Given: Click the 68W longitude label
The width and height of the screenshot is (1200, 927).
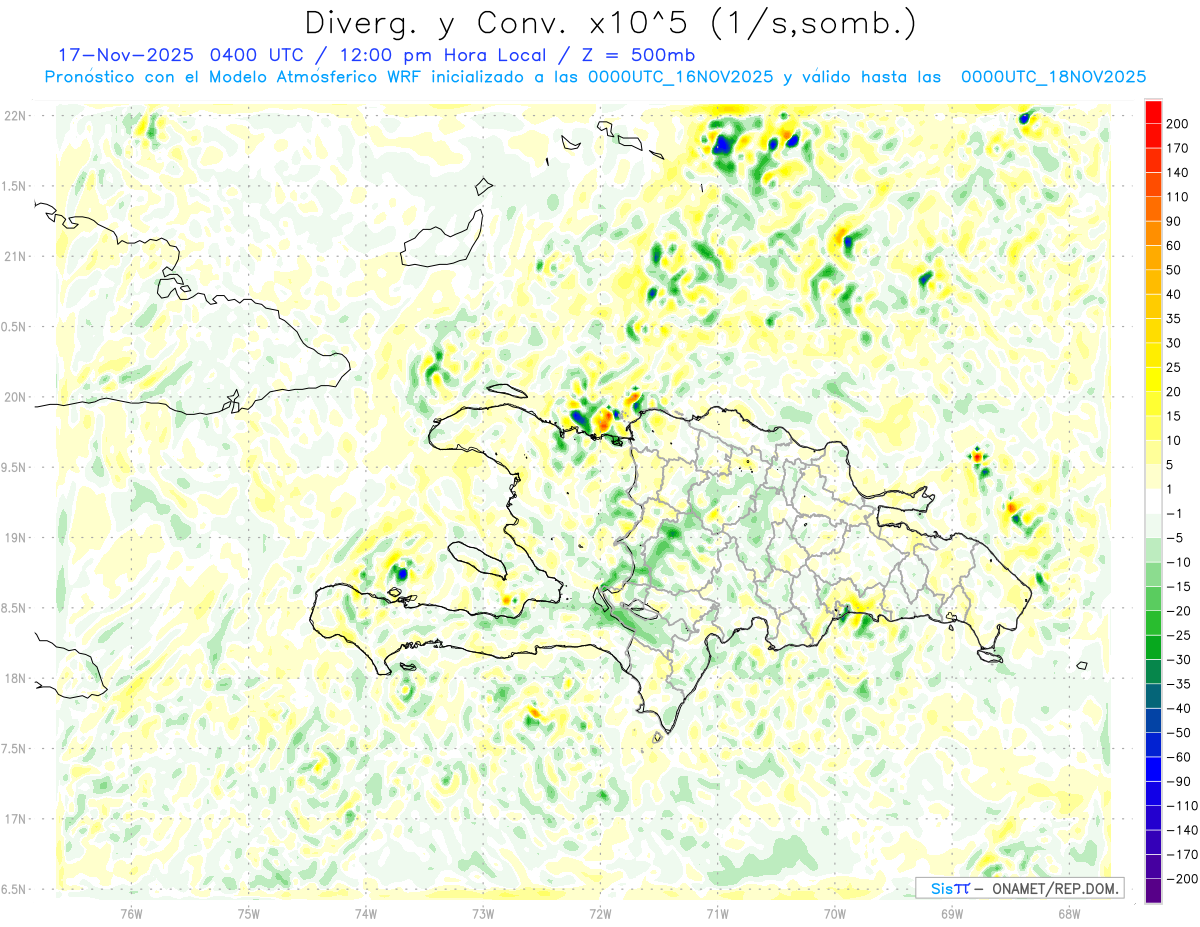Looking at the screenshot, I should [1068, 913].
